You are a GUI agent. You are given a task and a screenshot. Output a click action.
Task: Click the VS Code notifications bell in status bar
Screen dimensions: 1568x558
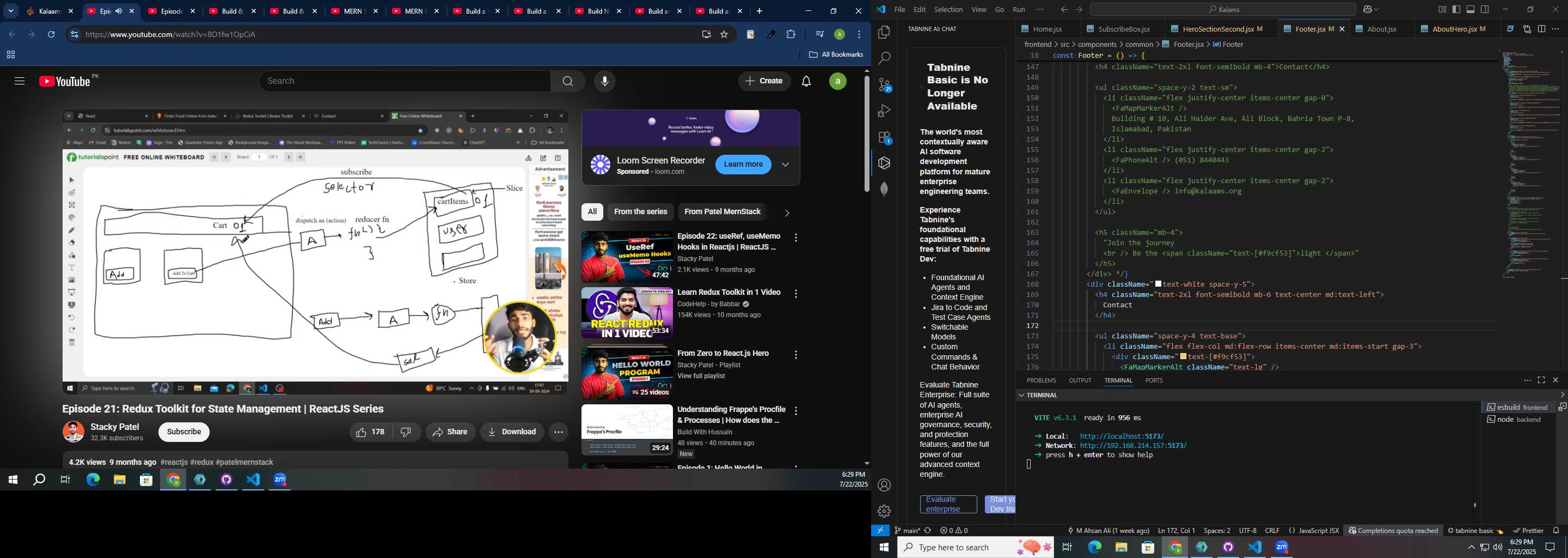pos(1556,531)
